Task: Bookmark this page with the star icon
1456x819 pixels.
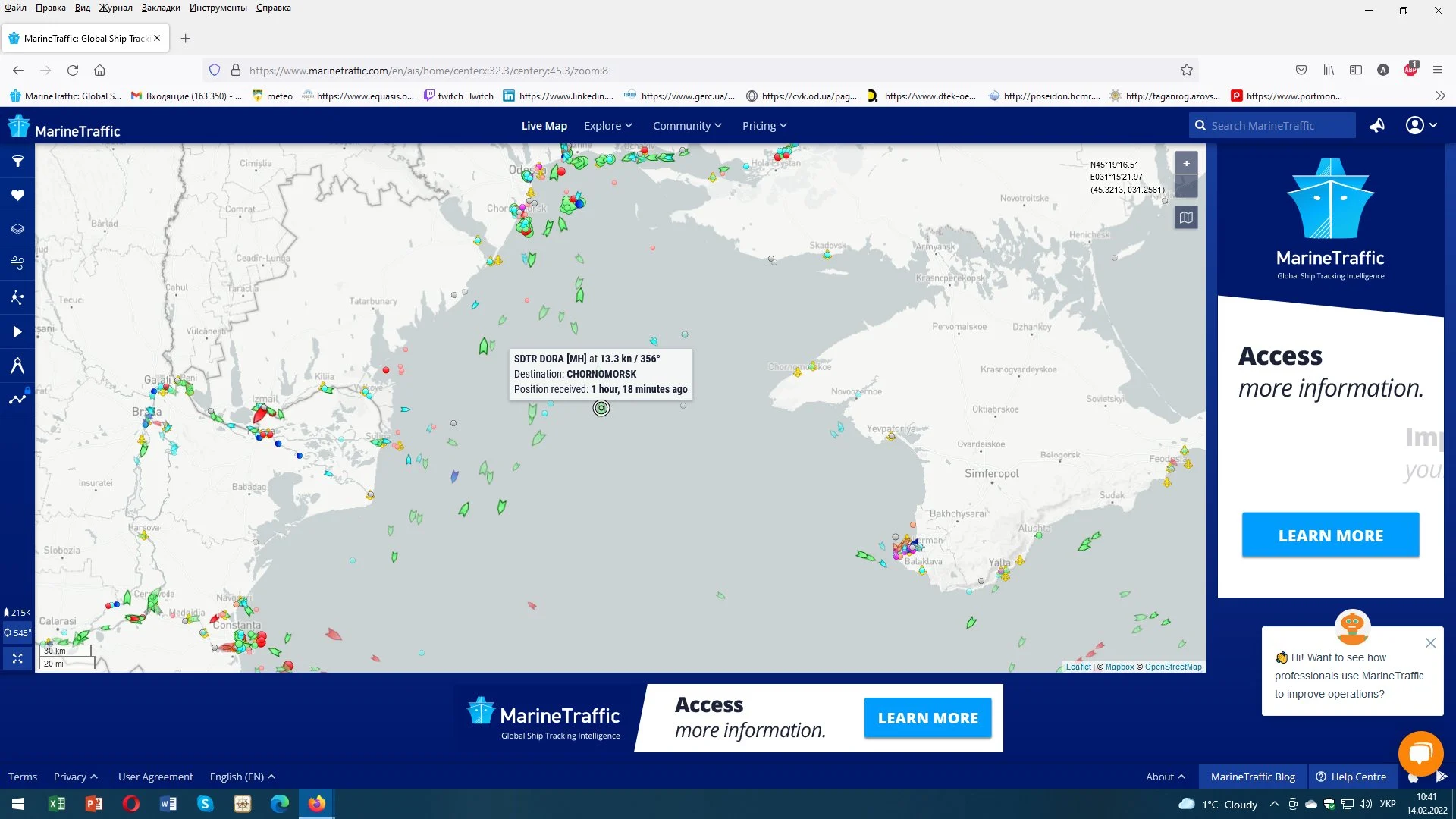Action: (1187, 71)
